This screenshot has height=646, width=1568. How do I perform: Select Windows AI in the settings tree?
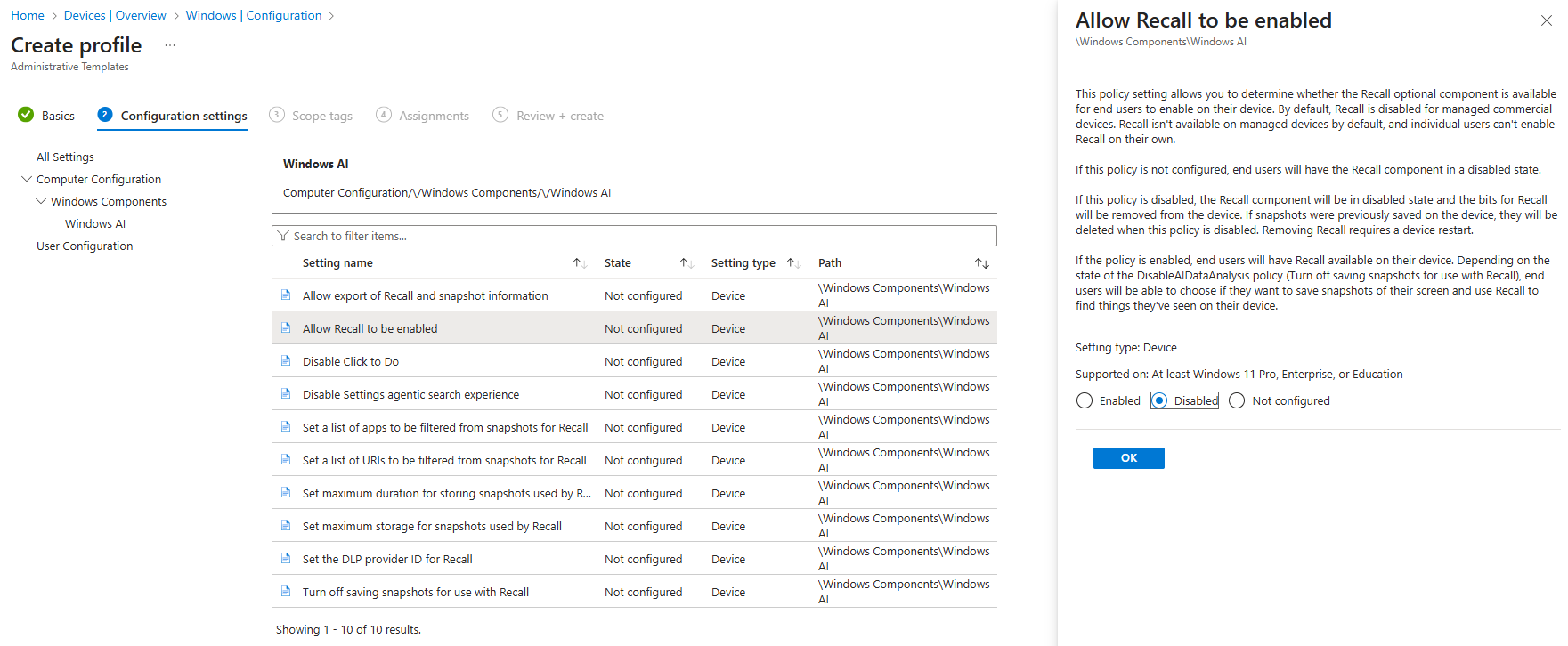click(x=95, y=224)
